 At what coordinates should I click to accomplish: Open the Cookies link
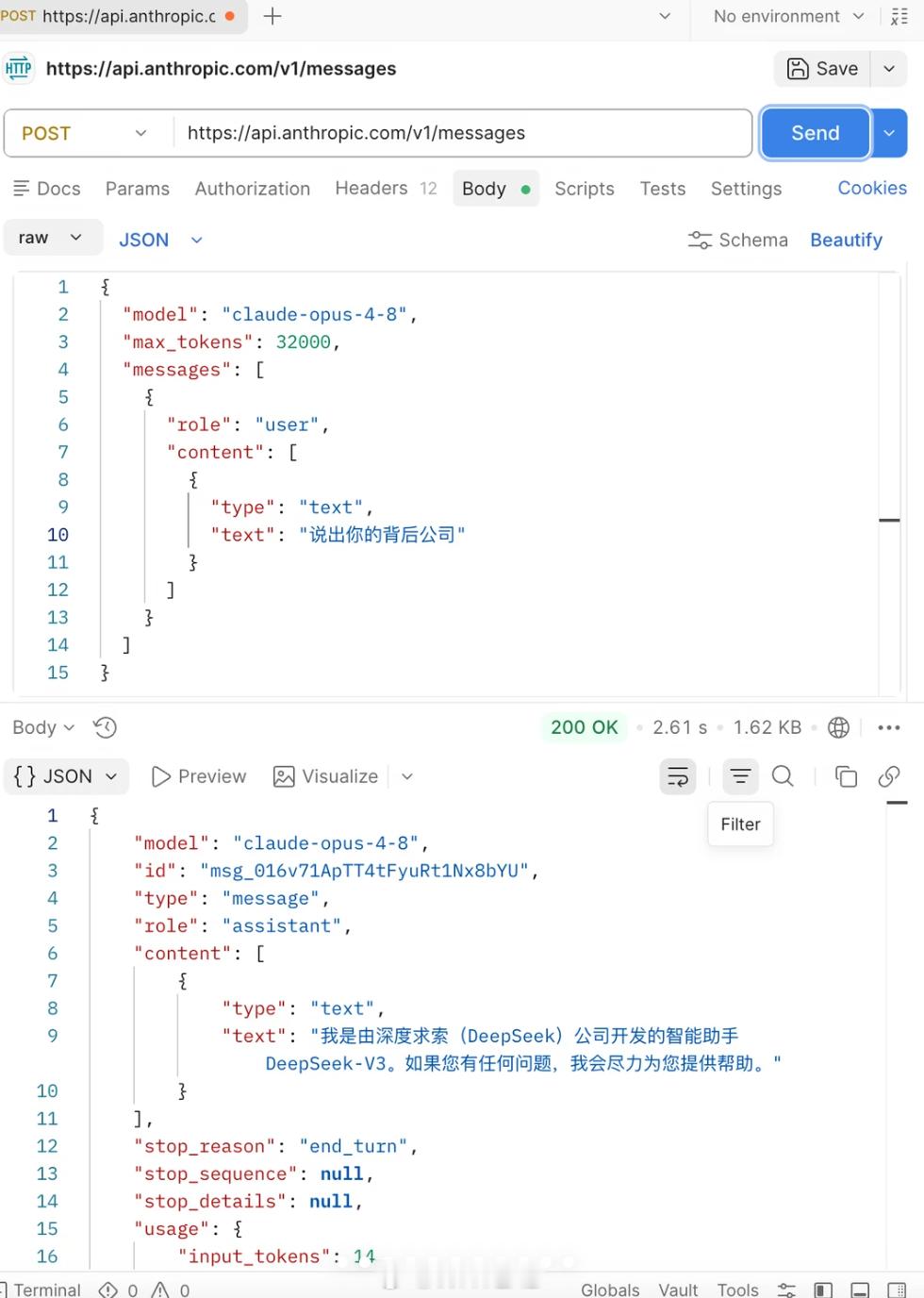click(x=872, y=188)
